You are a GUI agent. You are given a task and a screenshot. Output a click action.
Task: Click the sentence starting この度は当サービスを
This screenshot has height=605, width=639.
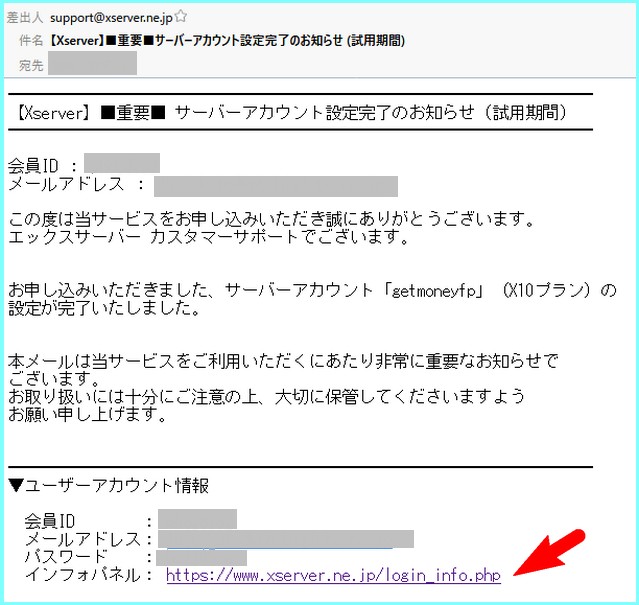coord(271,219)
